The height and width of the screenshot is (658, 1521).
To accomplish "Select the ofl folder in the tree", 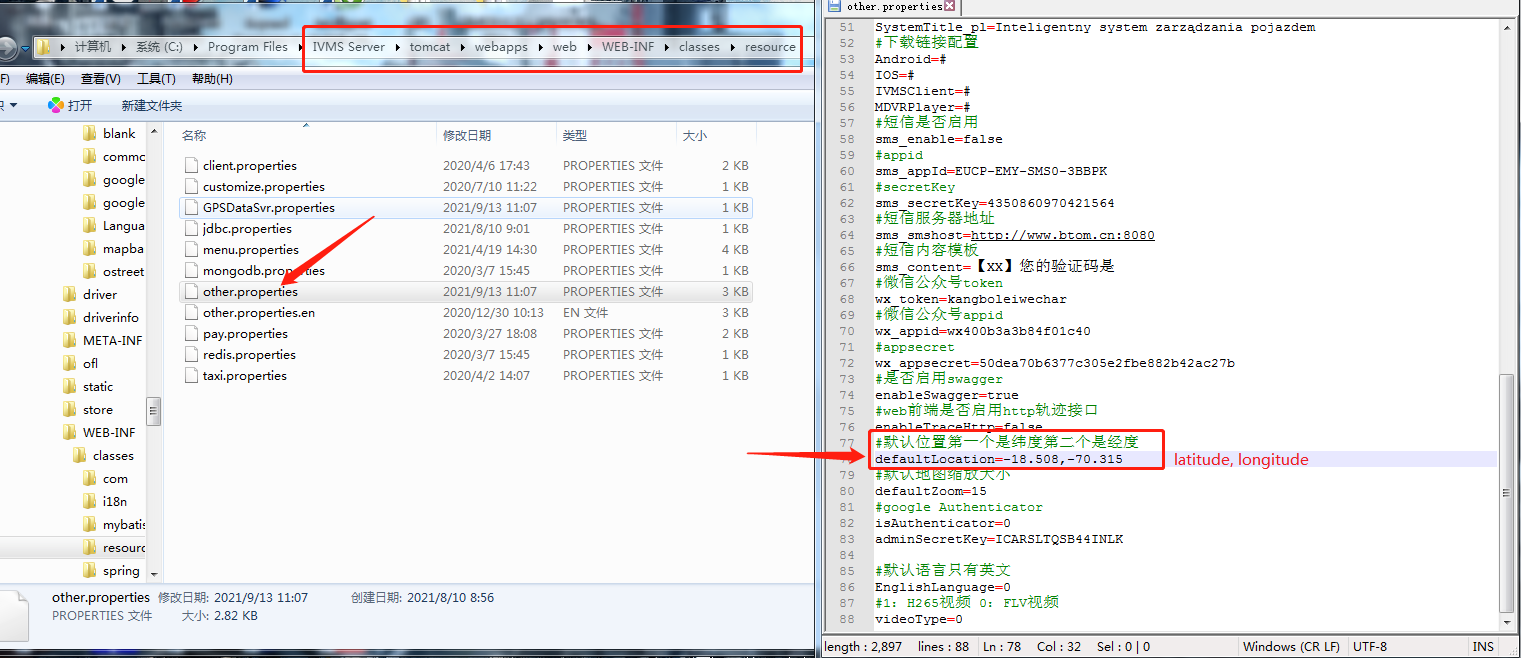I will click(81, 363).
